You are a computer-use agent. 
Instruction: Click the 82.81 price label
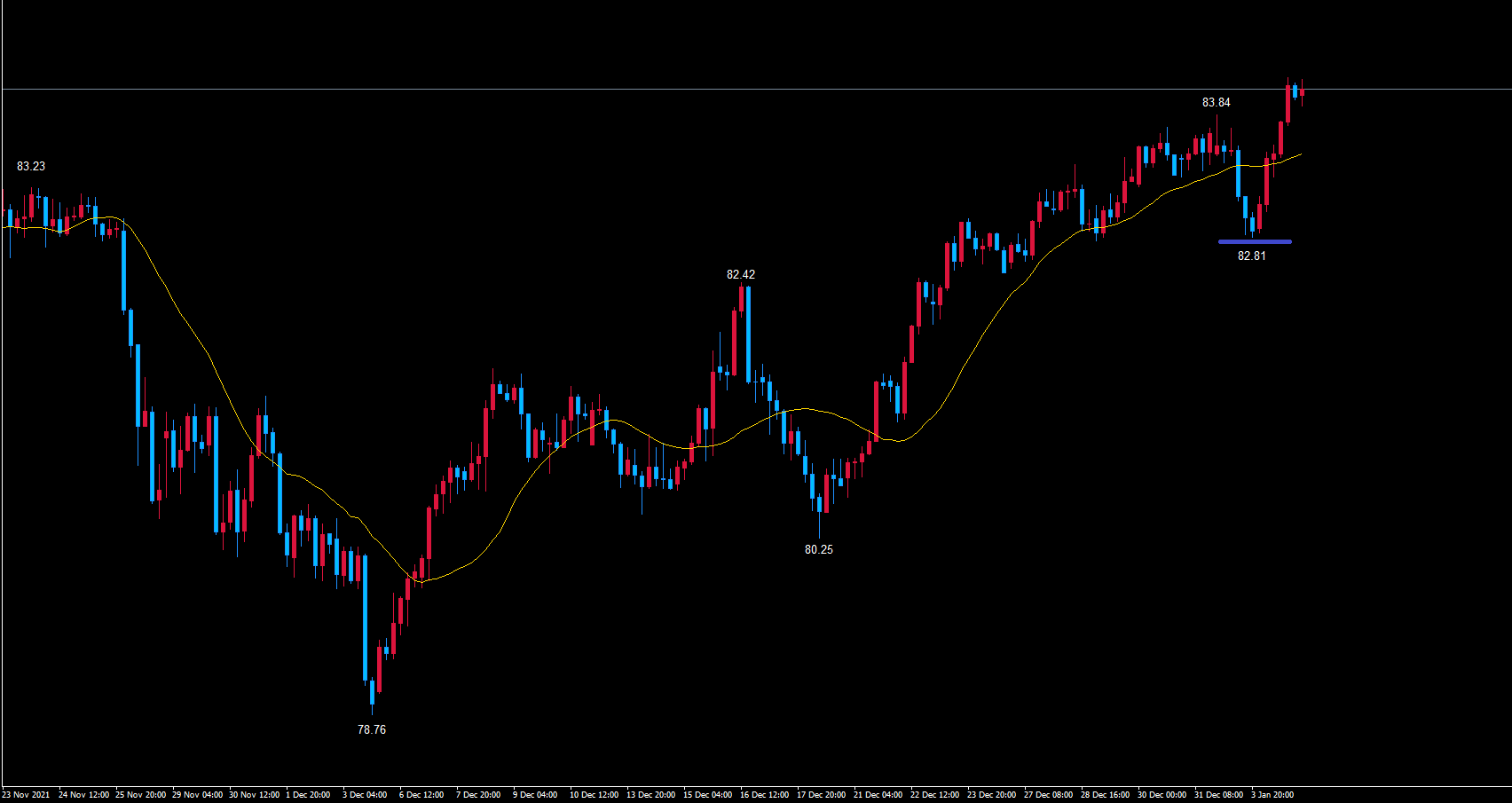[1251, 256]
